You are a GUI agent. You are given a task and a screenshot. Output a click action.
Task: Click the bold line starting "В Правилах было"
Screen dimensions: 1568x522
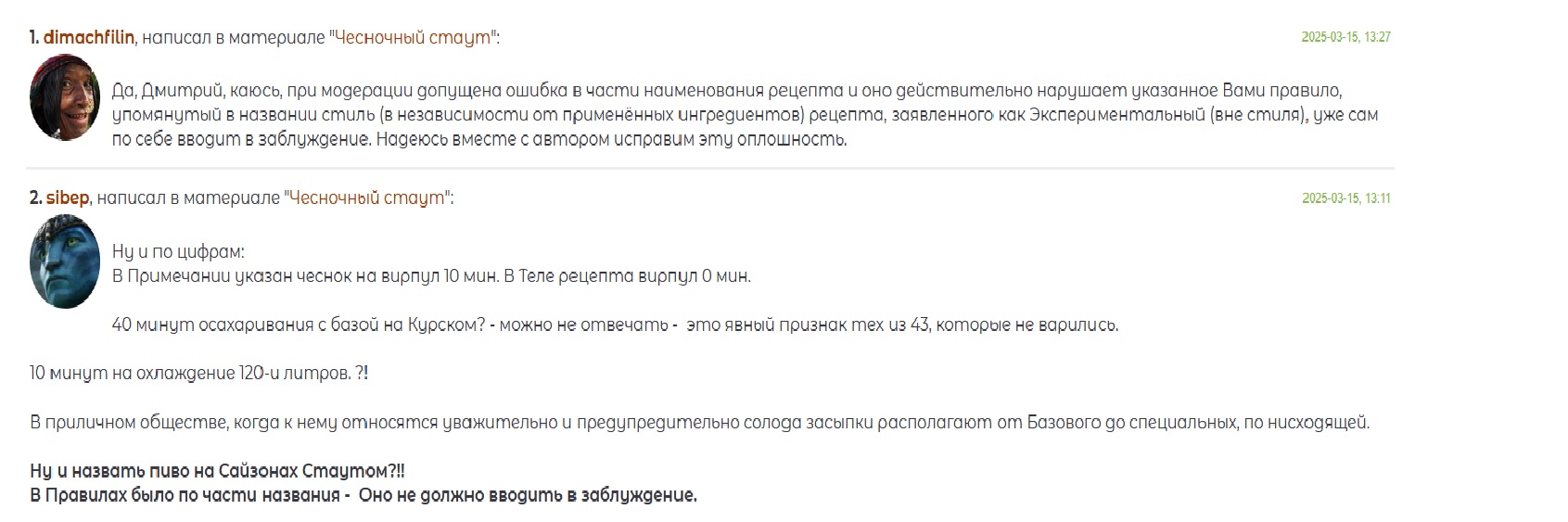[363, 496]
